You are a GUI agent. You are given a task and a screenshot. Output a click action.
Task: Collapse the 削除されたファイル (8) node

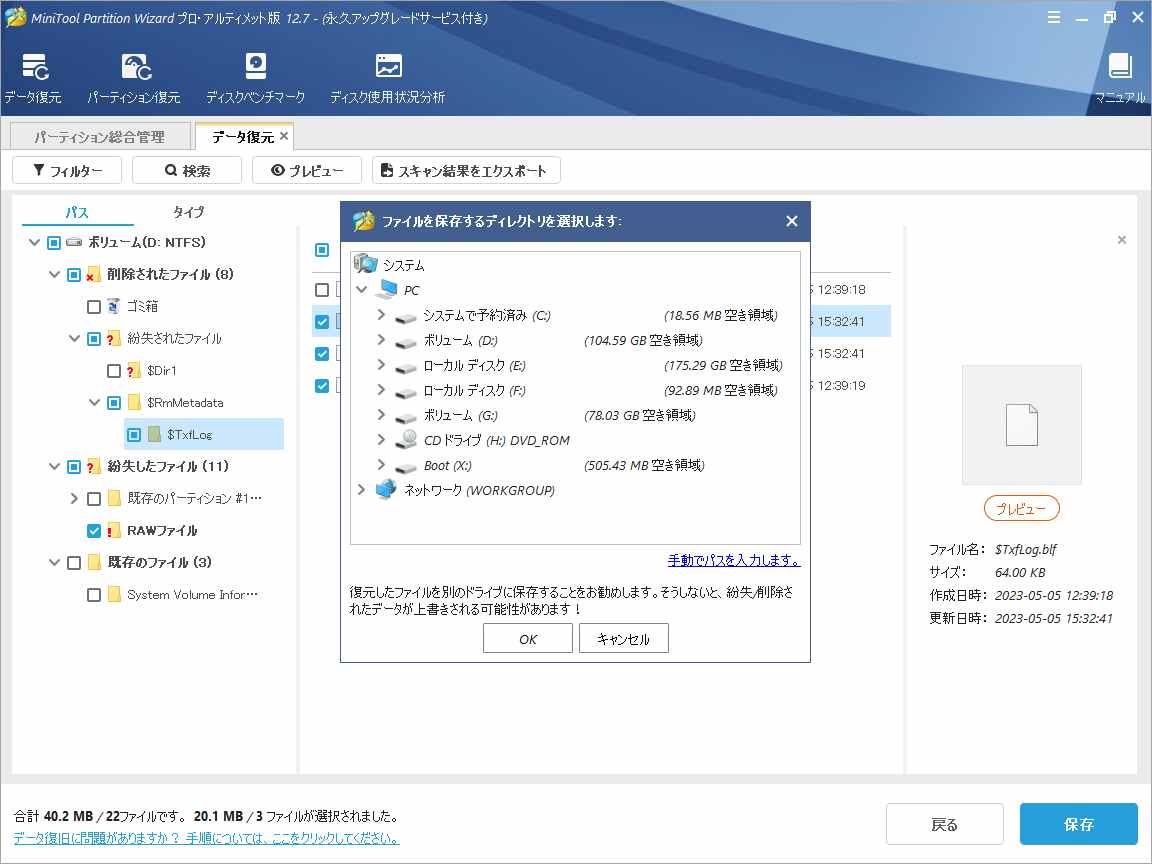click(54, 274)
